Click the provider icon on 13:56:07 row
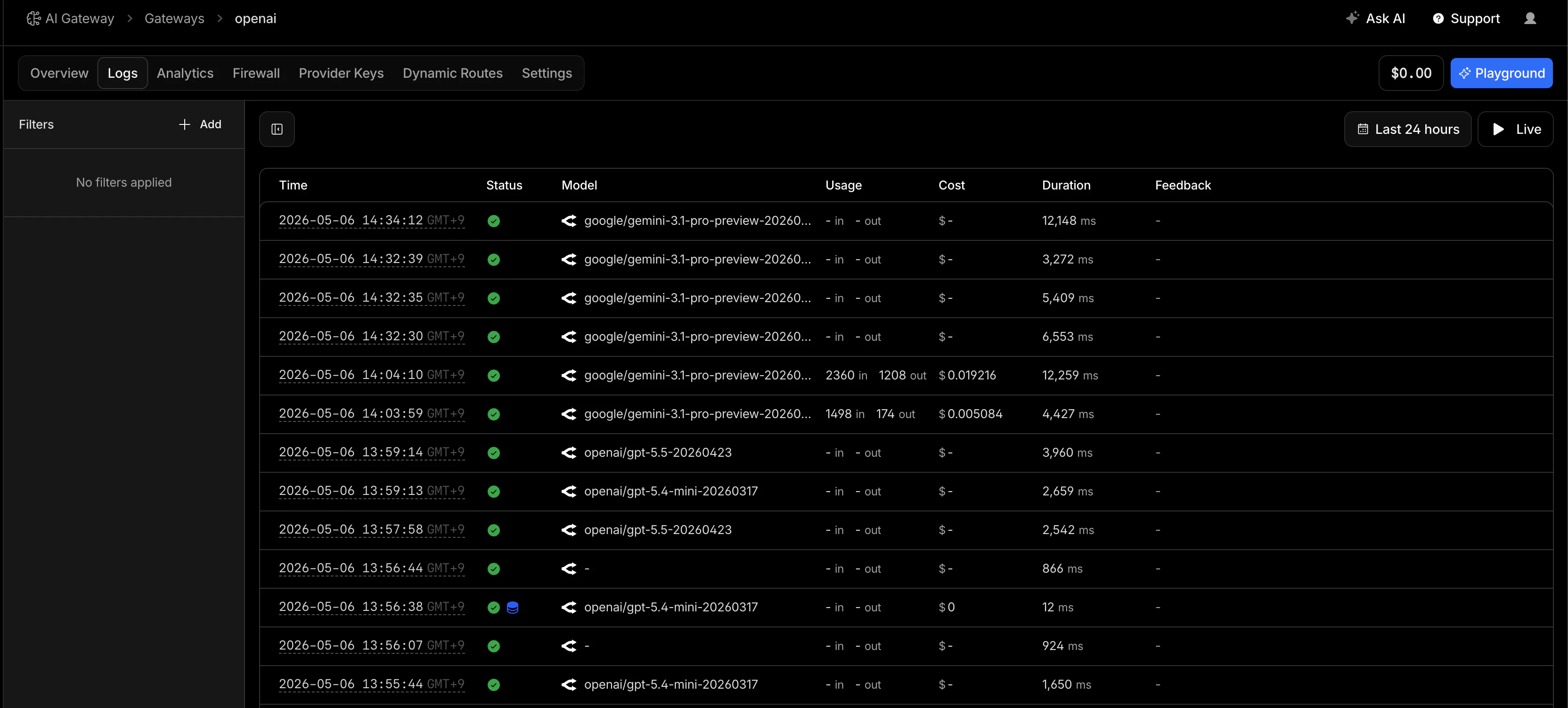Viewport: 1568px width, 708px height. (569, 646)
